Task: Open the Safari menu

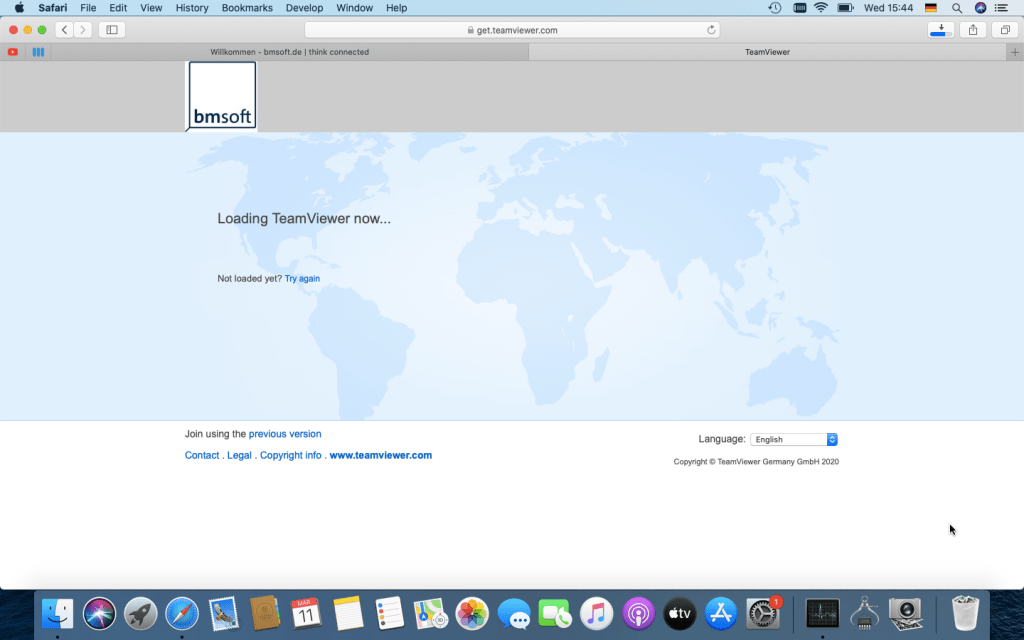Action: (52, 8)
